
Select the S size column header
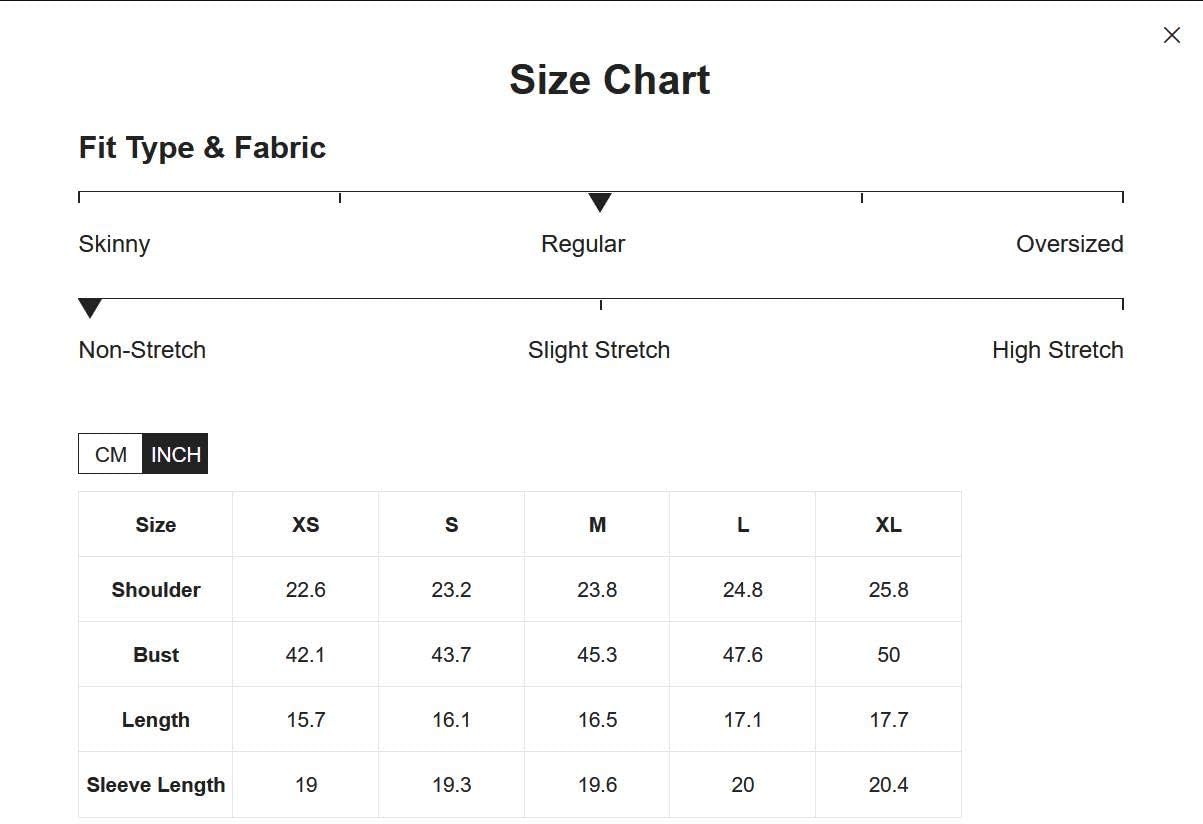pyautogui.click(x=452, y=525)
